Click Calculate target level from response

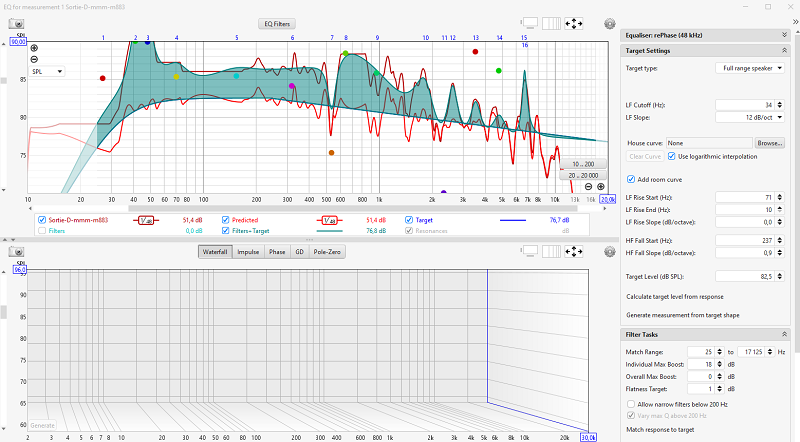click(x=674, y=297)
